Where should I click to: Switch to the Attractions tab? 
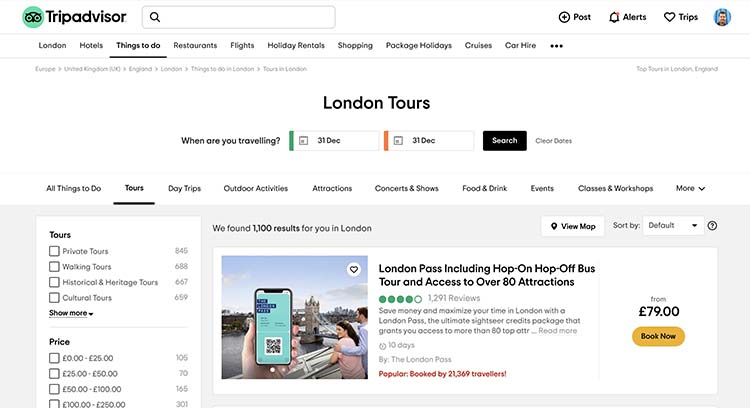coord(332,188)
